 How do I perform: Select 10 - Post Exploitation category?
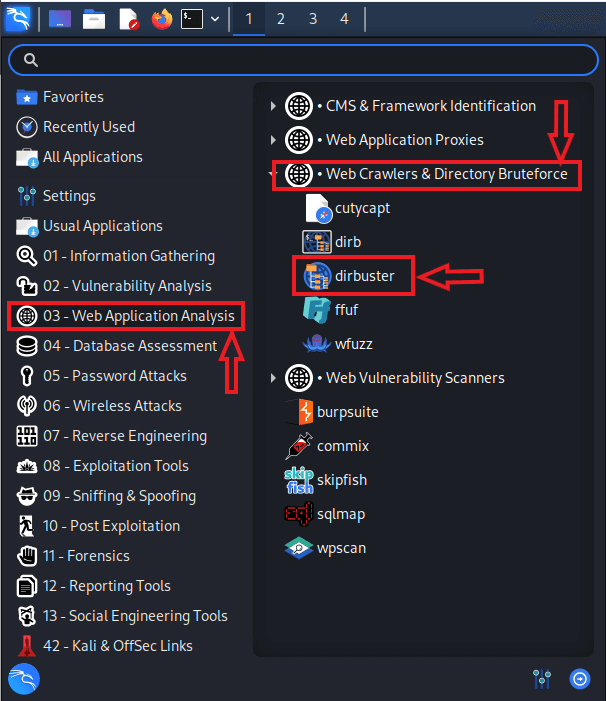point(98,526)
